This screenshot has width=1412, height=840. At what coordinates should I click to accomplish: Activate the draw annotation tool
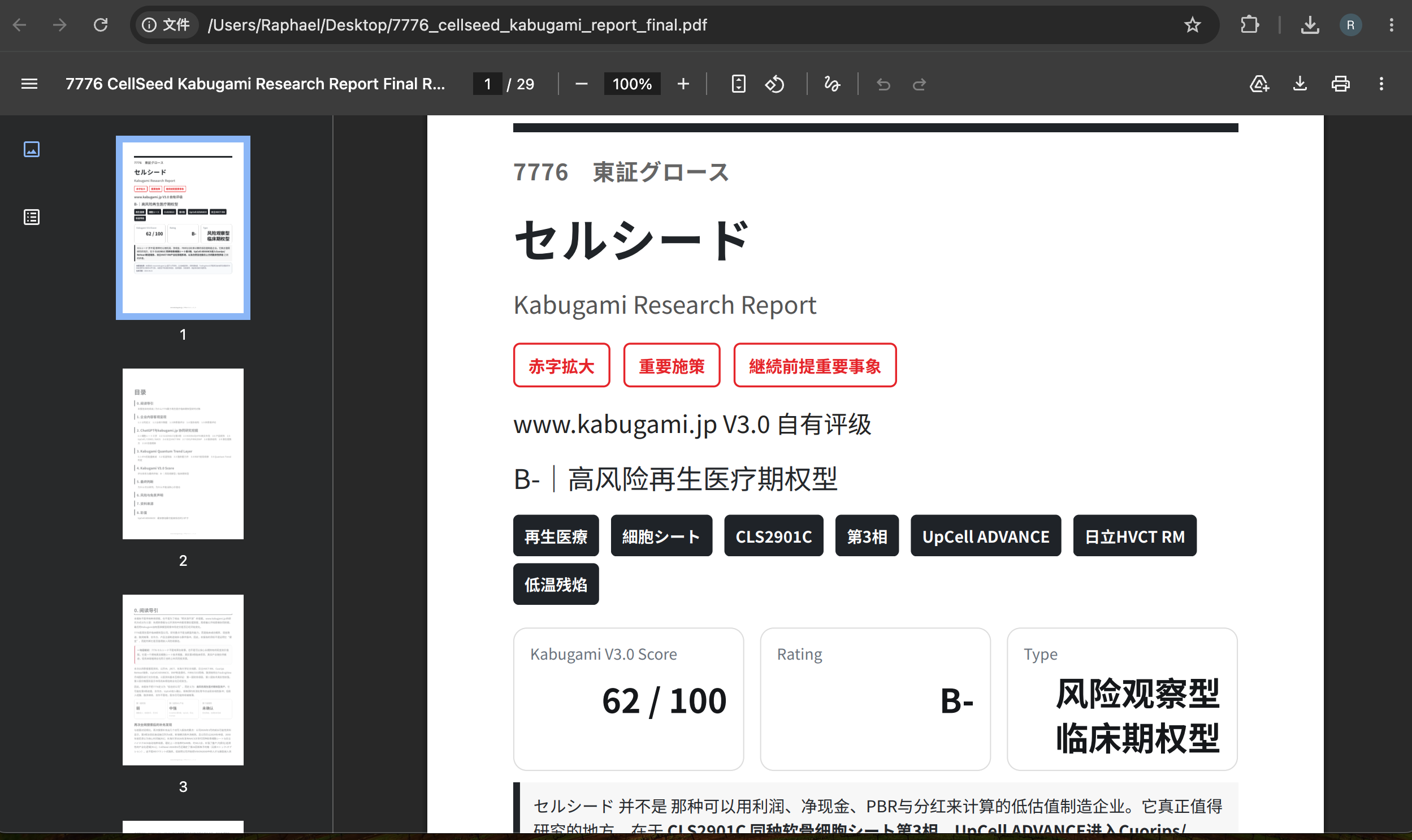pyautogui.click(x=832, y=84)
